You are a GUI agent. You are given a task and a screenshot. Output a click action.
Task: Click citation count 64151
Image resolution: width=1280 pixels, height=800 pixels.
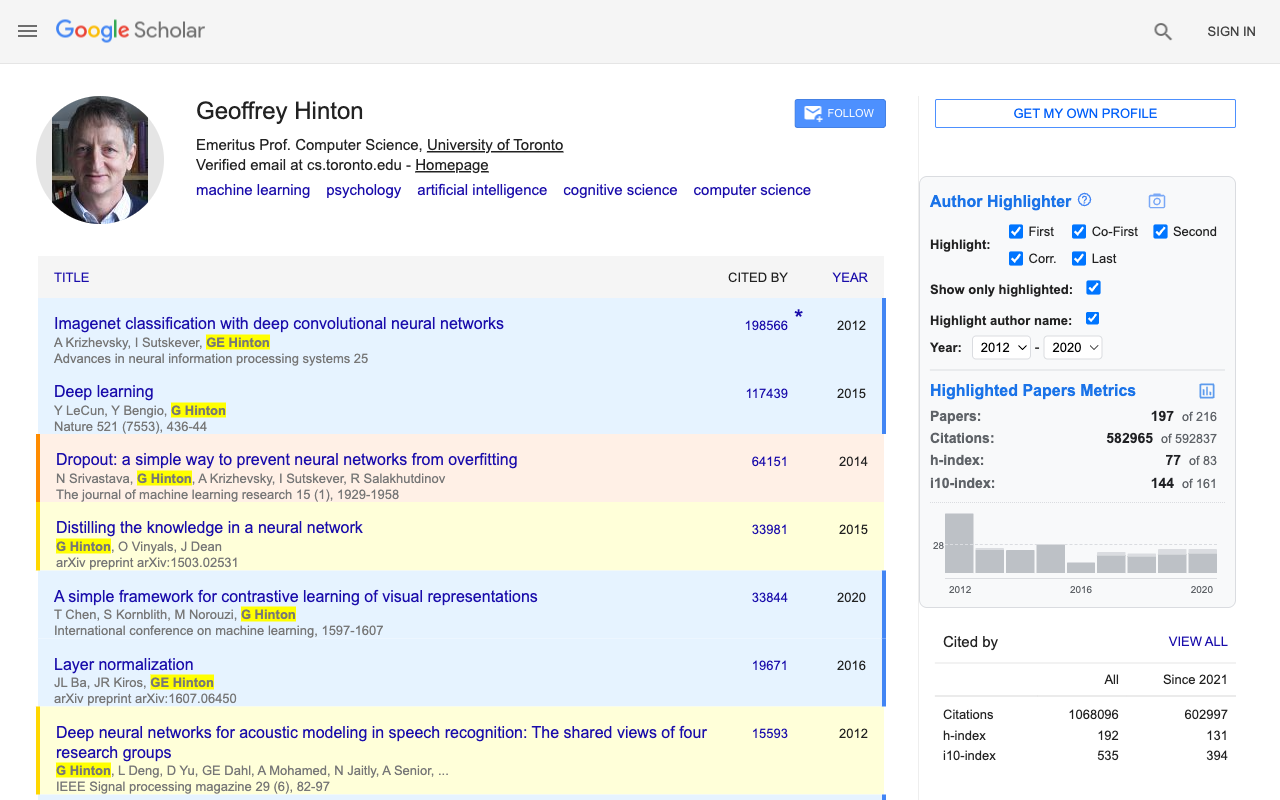[770, 461]
